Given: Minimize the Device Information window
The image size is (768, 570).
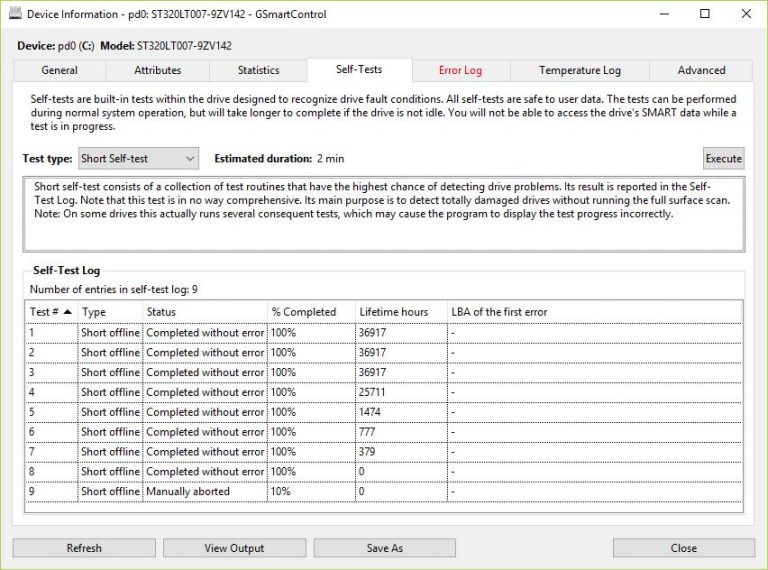Looking at the screenshot, I should click(664, 14).
